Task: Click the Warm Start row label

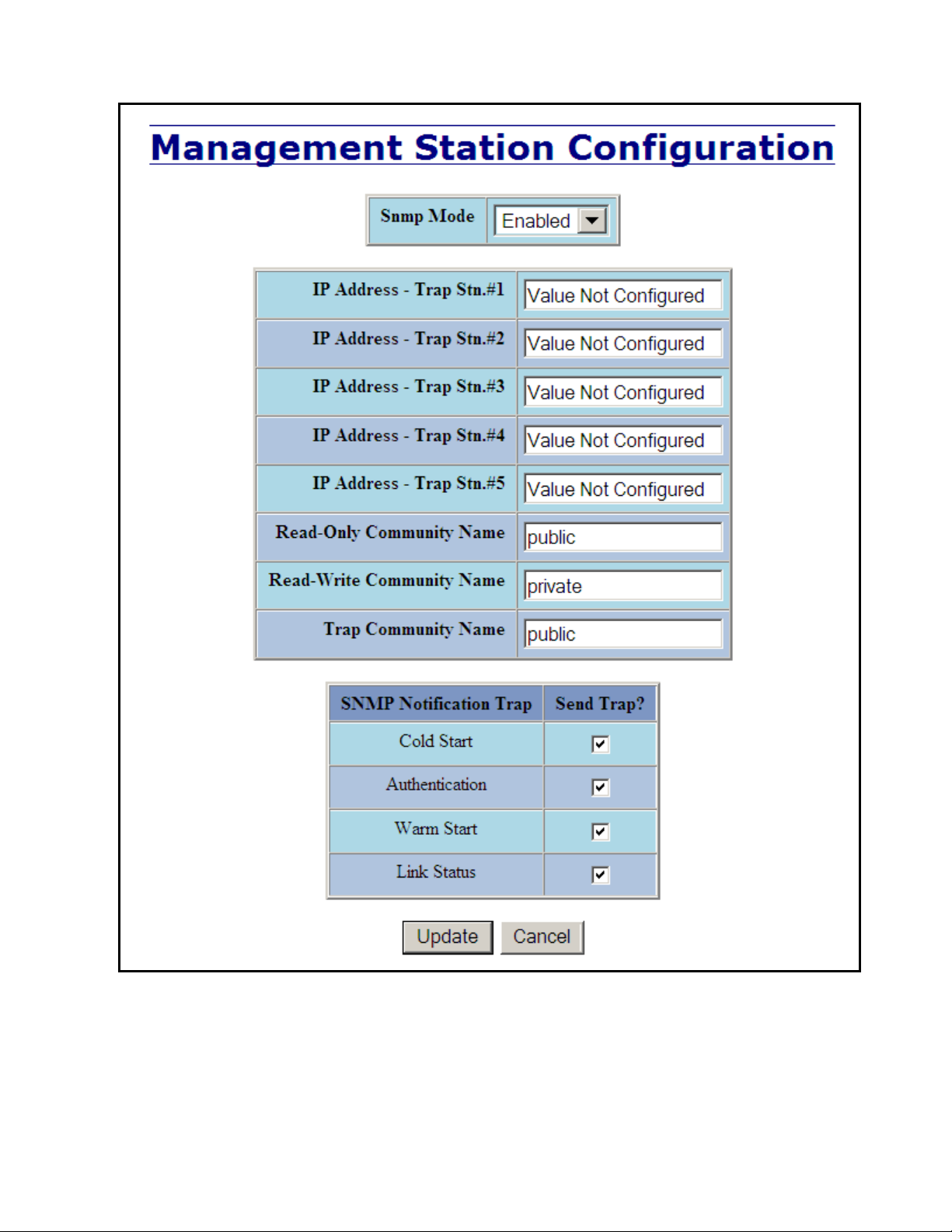Action: click(436, 829)
